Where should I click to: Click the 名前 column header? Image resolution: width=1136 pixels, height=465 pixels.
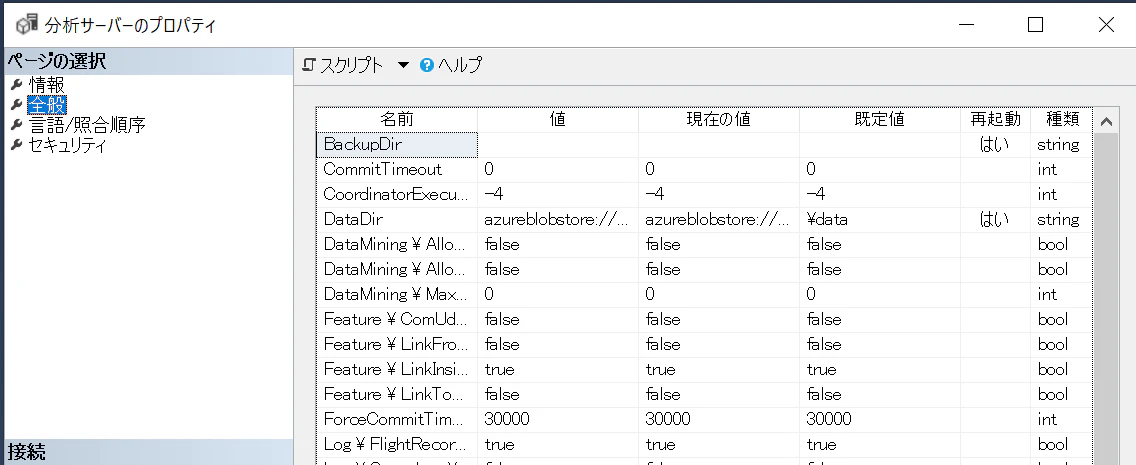(x=397, y=120)
